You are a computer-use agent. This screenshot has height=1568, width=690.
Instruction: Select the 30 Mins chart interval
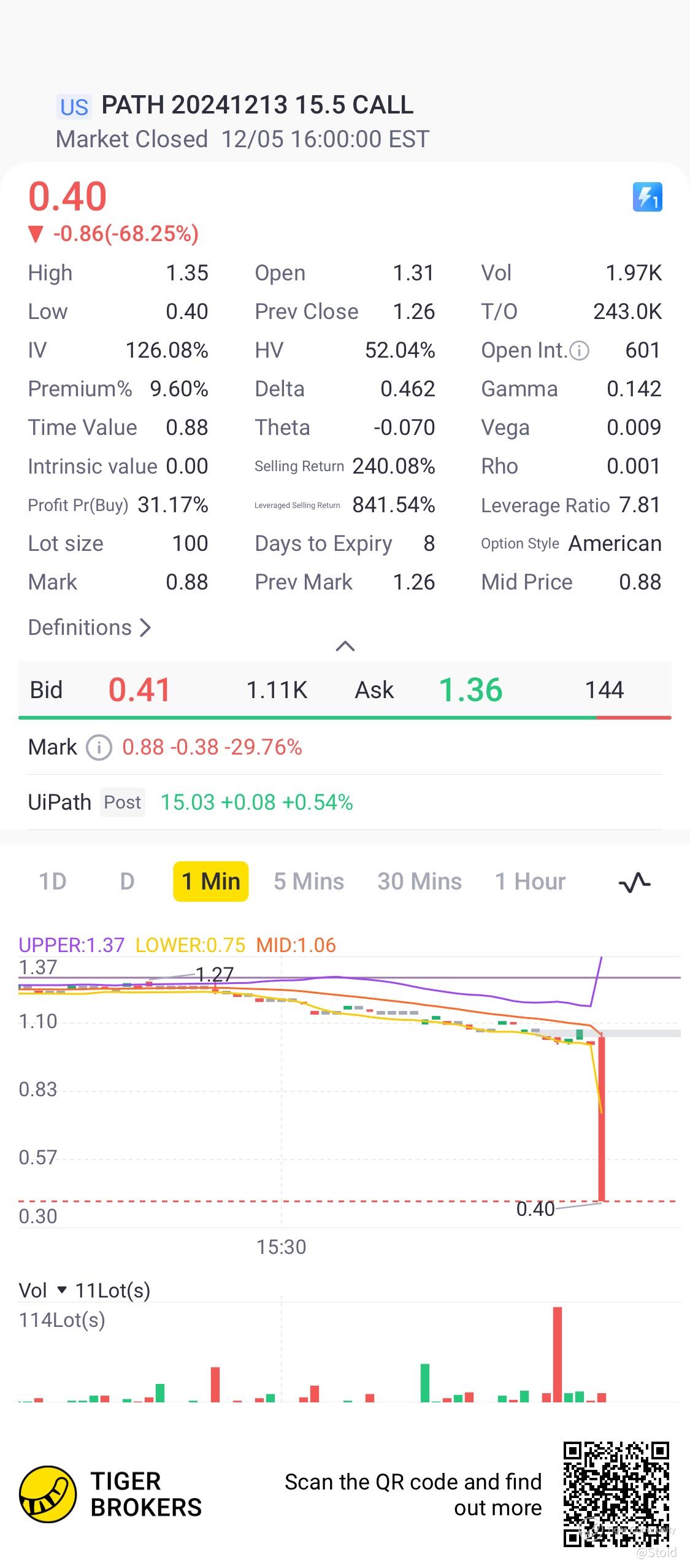point(420,882)
